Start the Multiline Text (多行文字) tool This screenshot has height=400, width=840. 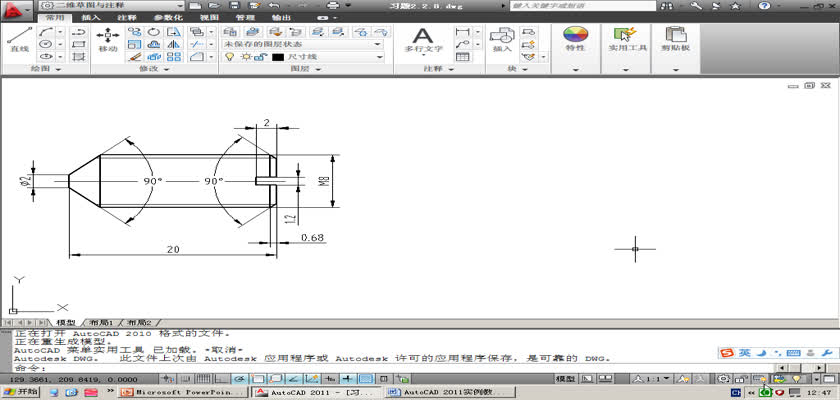423,40
